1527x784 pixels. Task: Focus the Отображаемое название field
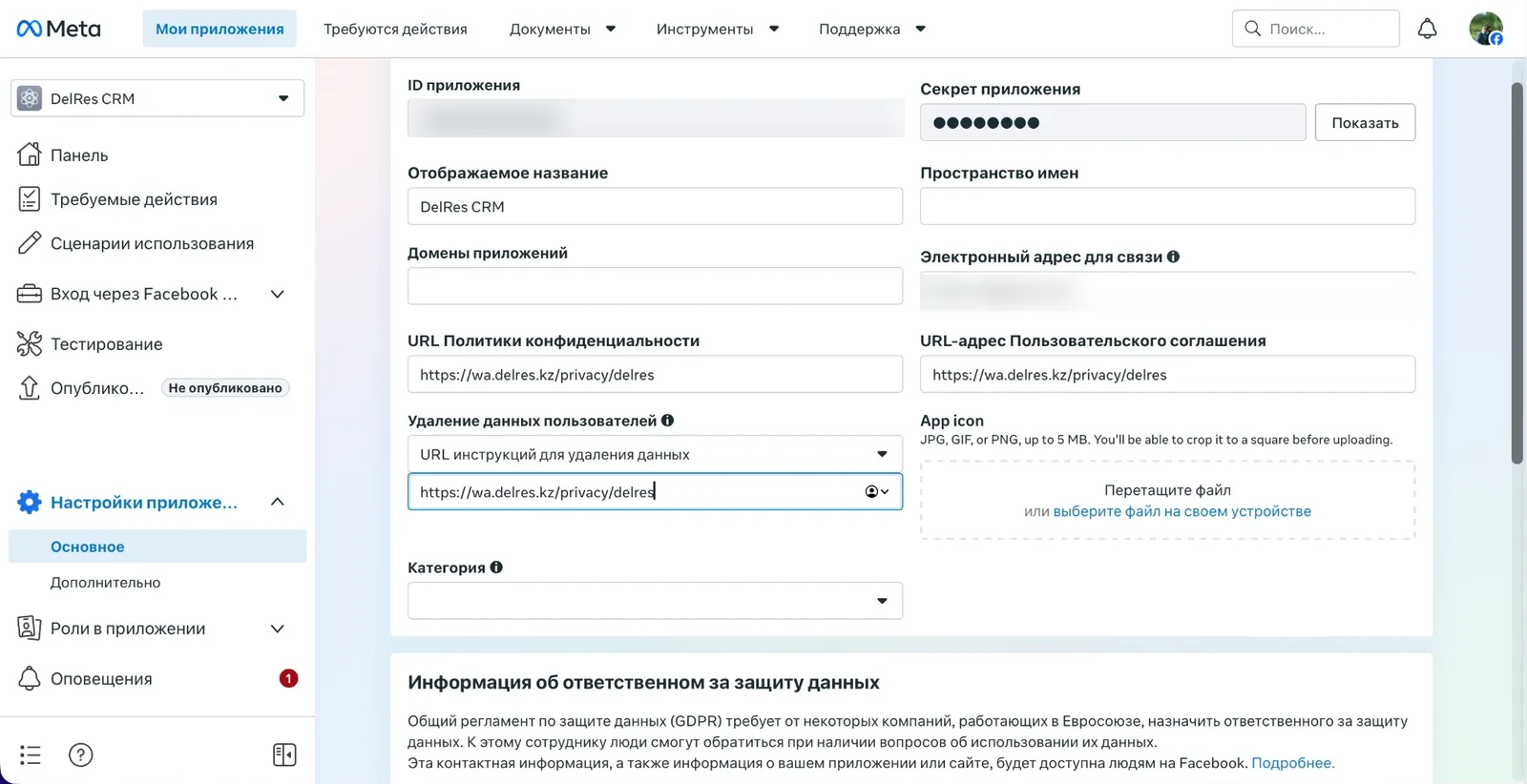655,206
